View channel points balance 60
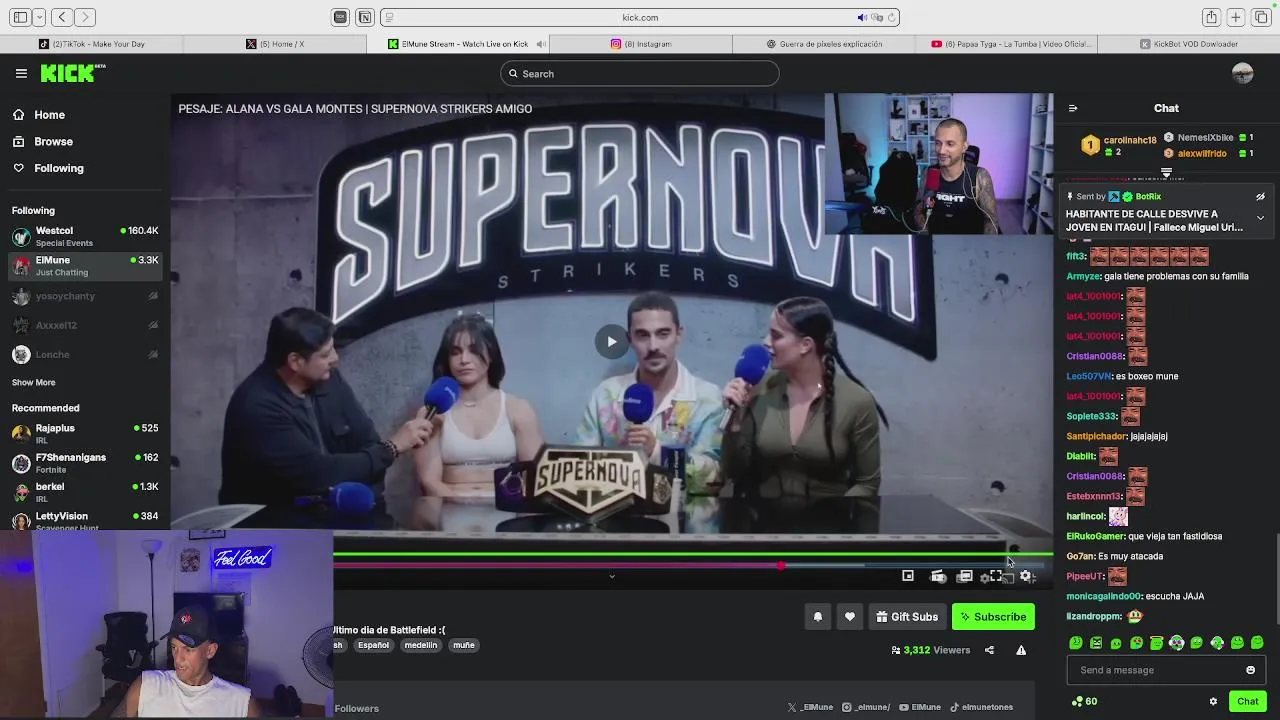 [x=1084, y=701]
